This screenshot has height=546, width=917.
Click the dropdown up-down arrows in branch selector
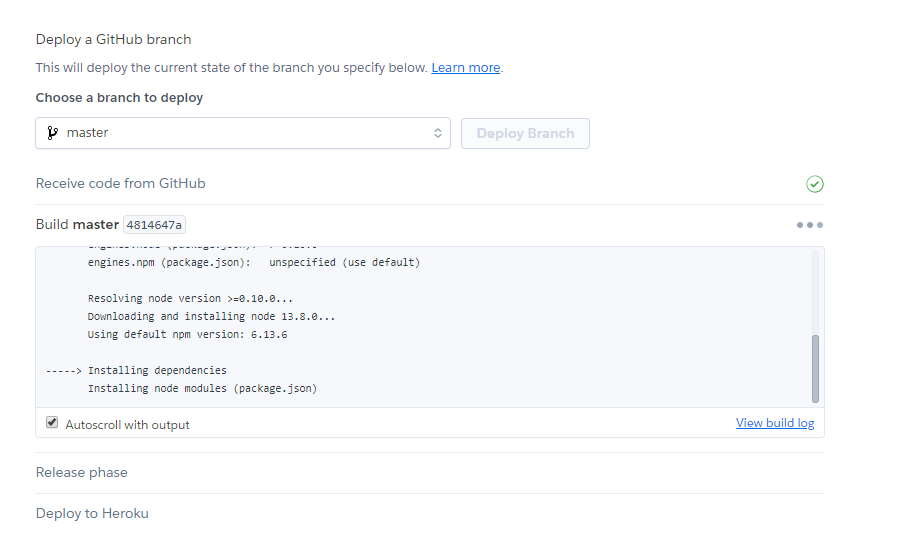(x=437, y=133)
